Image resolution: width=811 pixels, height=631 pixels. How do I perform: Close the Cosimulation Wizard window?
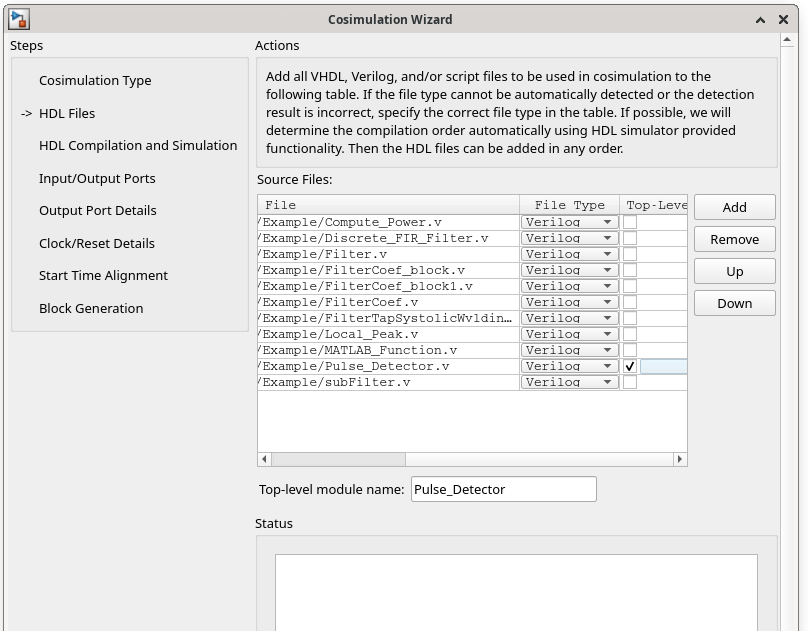point(784,19)
